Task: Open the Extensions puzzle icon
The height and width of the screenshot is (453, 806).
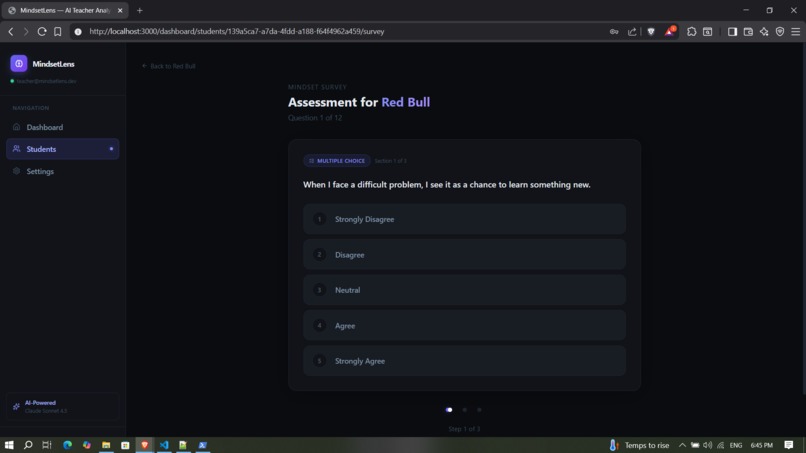Action: (691, 31)
